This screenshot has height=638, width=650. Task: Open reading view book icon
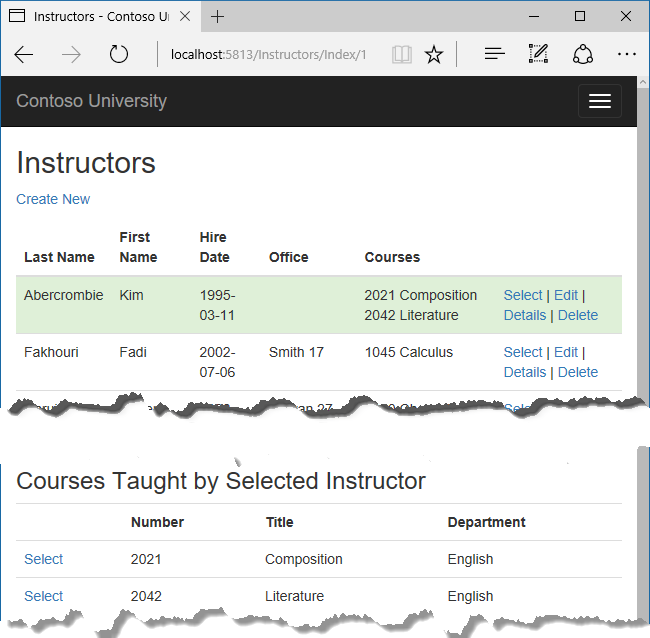[402, 55]
